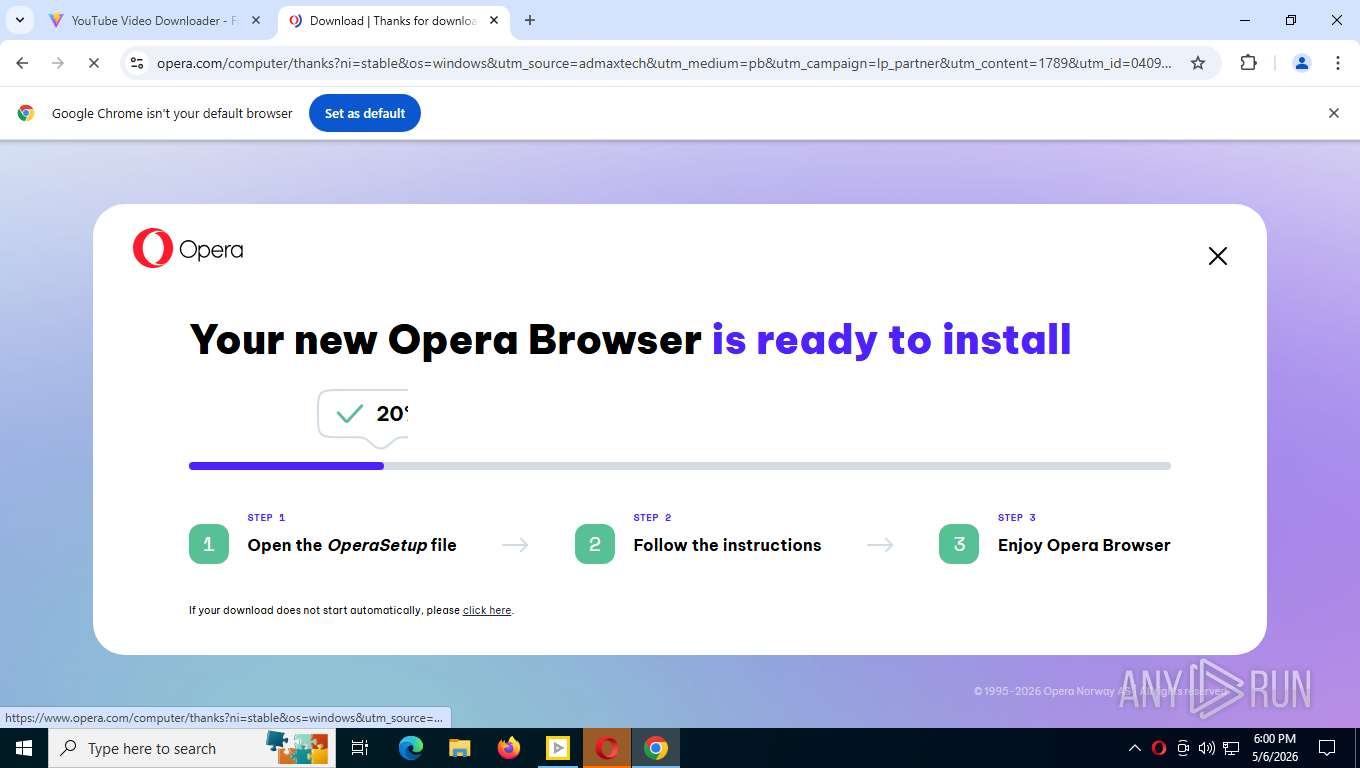Open the Chrome profile avatar
Image resolution: width=1360 pixels, height=768 pixels.
click(1301, 63)
